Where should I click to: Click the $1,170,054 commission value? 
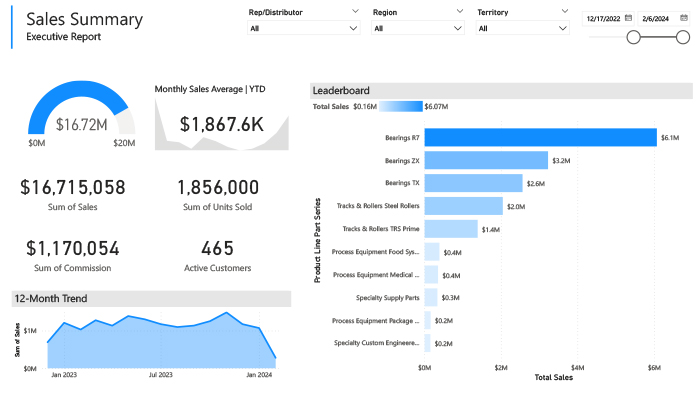click(x=73, y=249)
